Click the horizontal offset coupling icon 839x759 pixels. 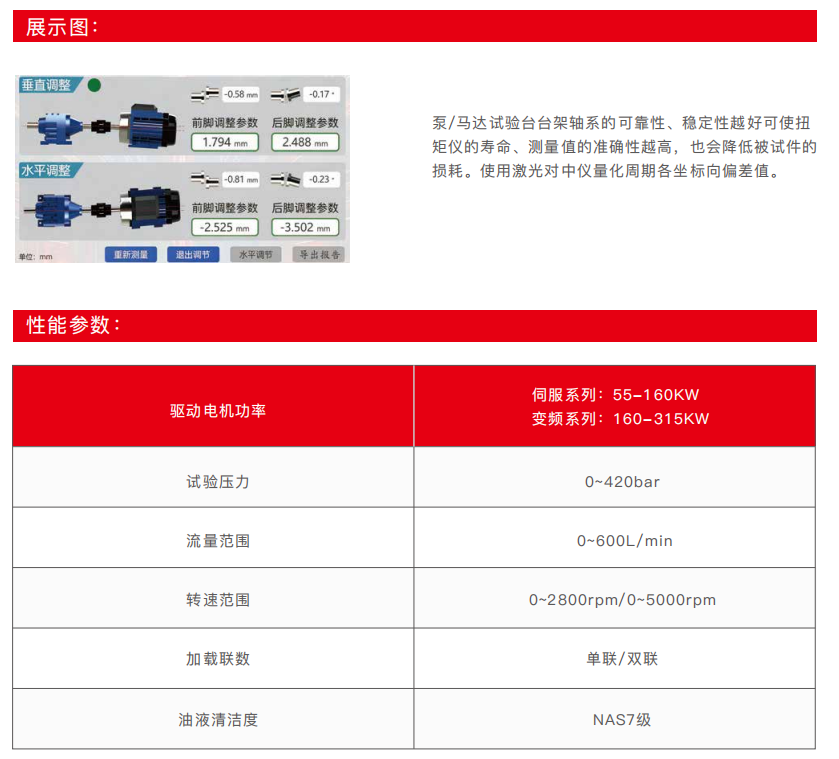point(205,179)
